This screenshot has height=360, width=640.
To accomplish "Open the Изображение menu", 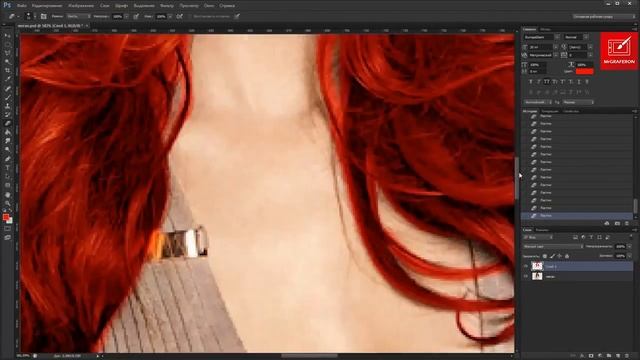I will [x=81, y=6].
